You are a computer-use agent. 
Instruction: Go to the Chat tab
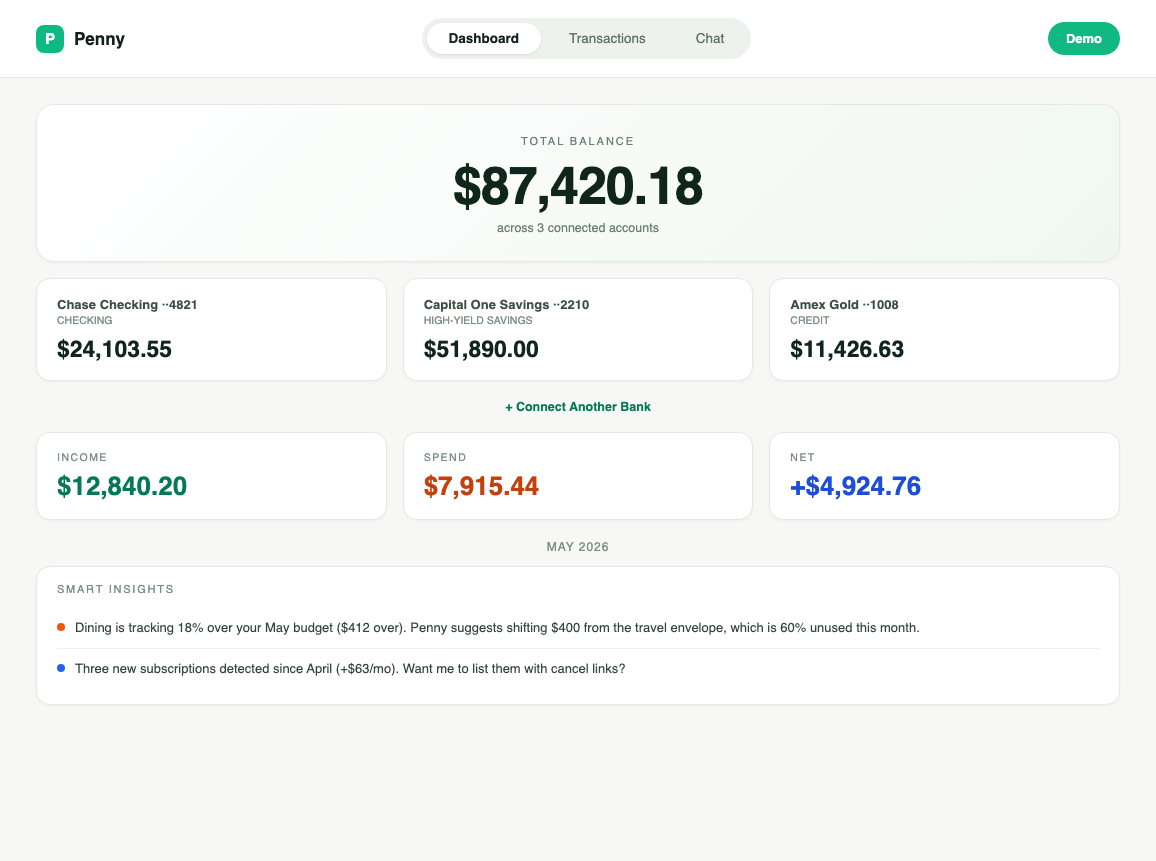[710, 38]
